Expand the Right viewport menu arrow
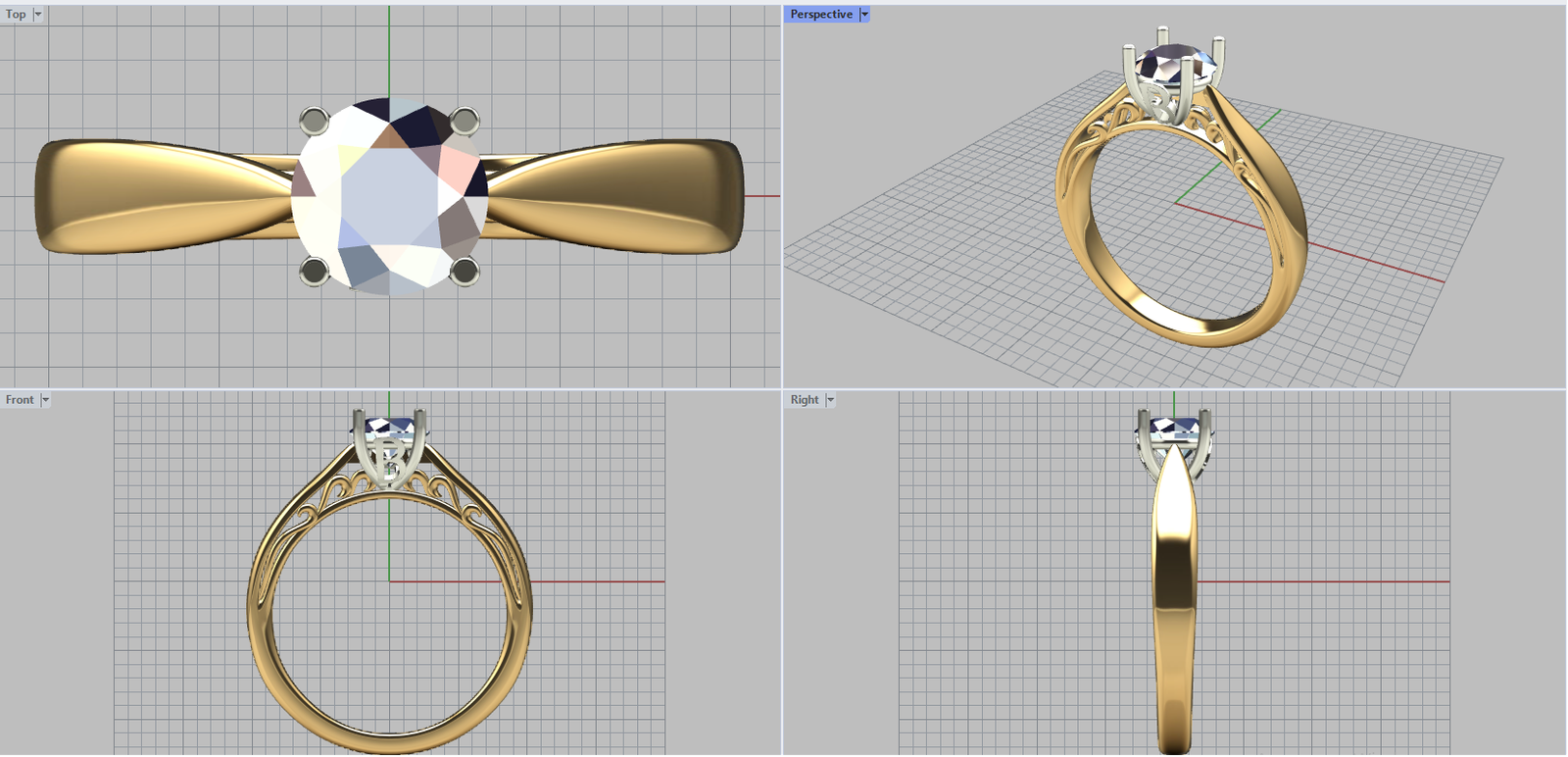 click(830, 400)
